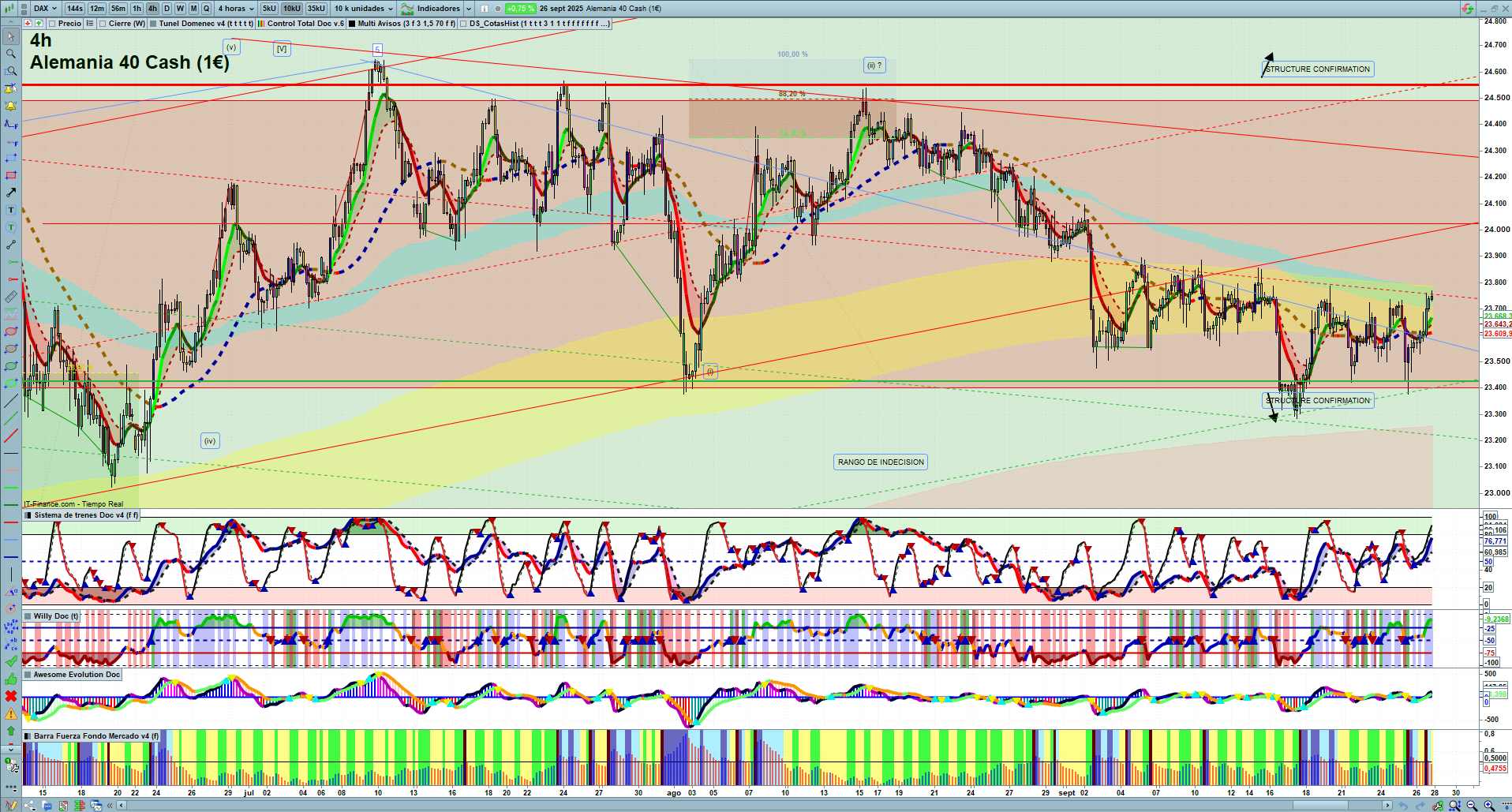Click the 35kU units button
Screen dimensions: 1512x812
point(316,9)
